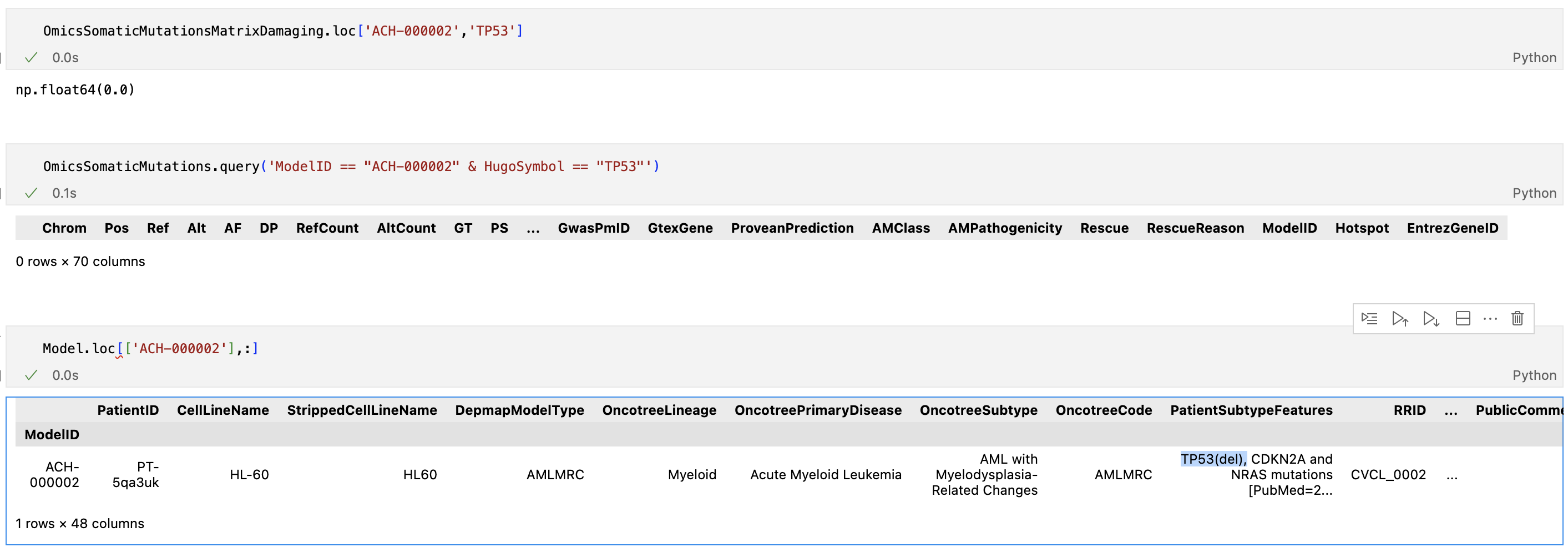Open Python language picker for Model.loc cell
Viewport: 1568px width, 552px height.
(x=1534, y=375)
